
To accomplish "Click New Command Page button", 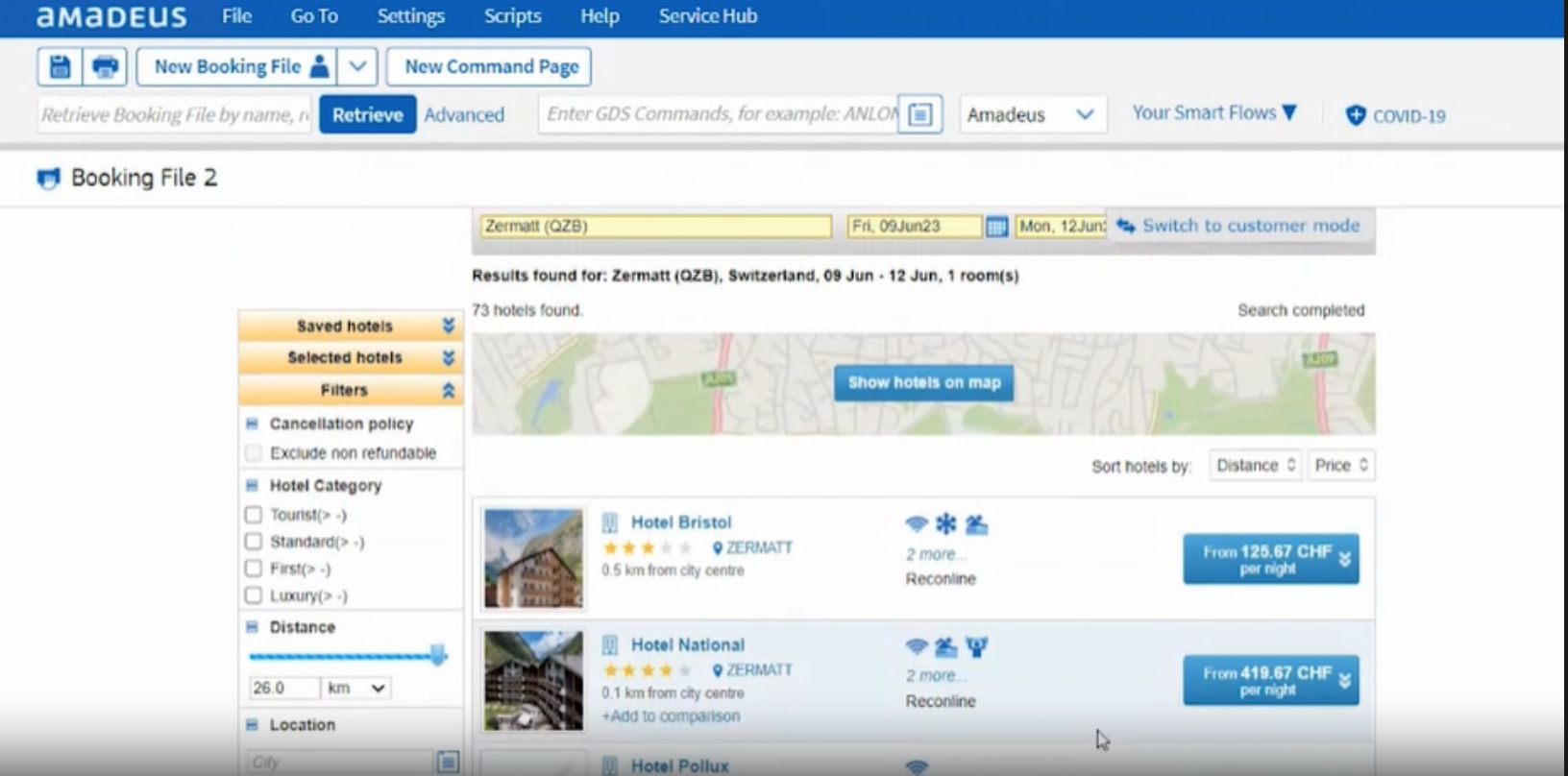I will 489,66.
